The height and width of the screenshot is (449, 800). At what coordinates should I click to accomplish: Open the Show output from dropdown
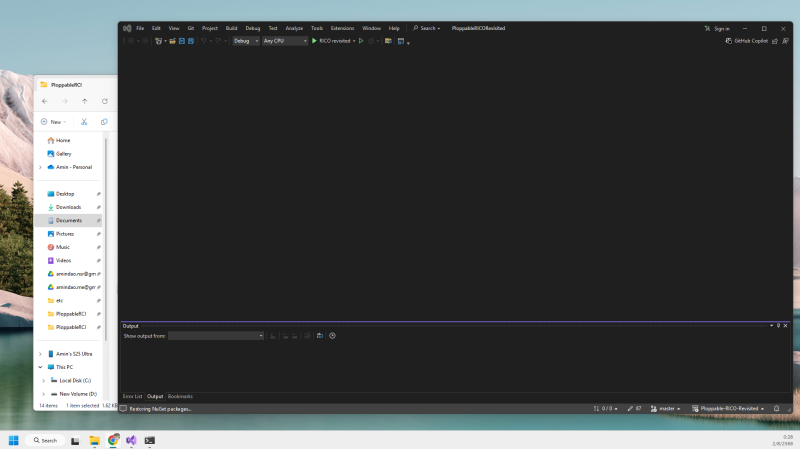click(x=216, y=336)
